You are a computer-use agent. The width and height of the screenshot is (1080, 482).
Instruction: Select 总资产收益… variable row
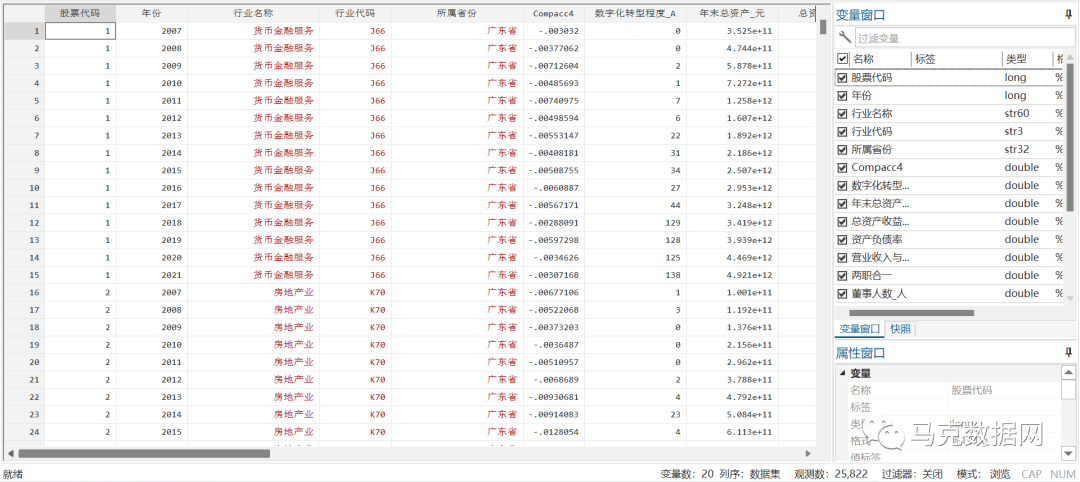[951, 222]
